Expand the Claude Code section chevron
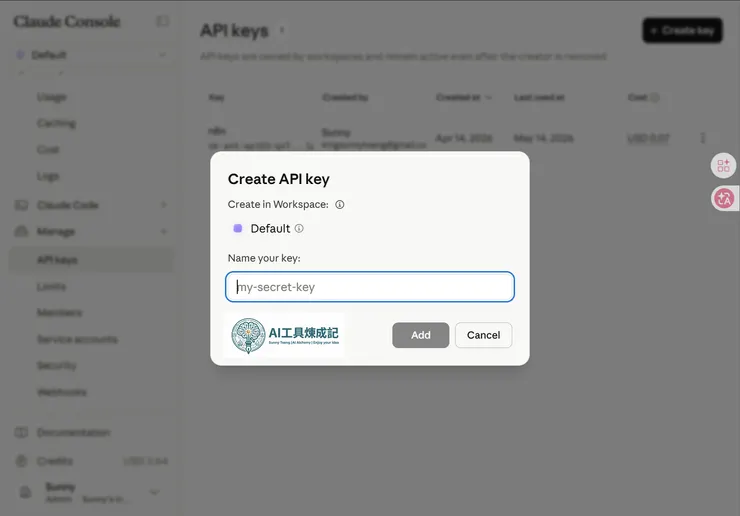Screen dimensions: 740x516 point(164,205)
